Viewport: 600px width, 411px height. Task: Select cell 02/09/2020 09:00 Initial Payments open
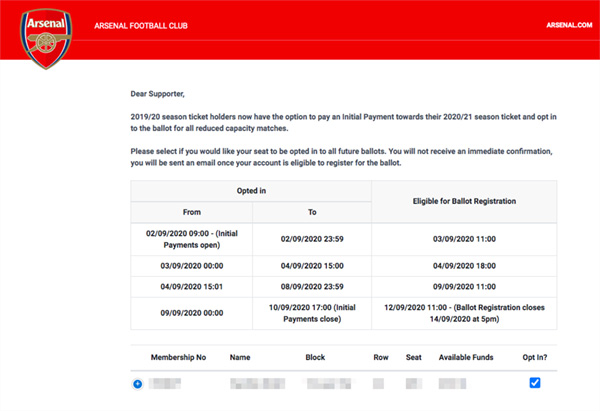pyautogui.click(x=192, y=239)
